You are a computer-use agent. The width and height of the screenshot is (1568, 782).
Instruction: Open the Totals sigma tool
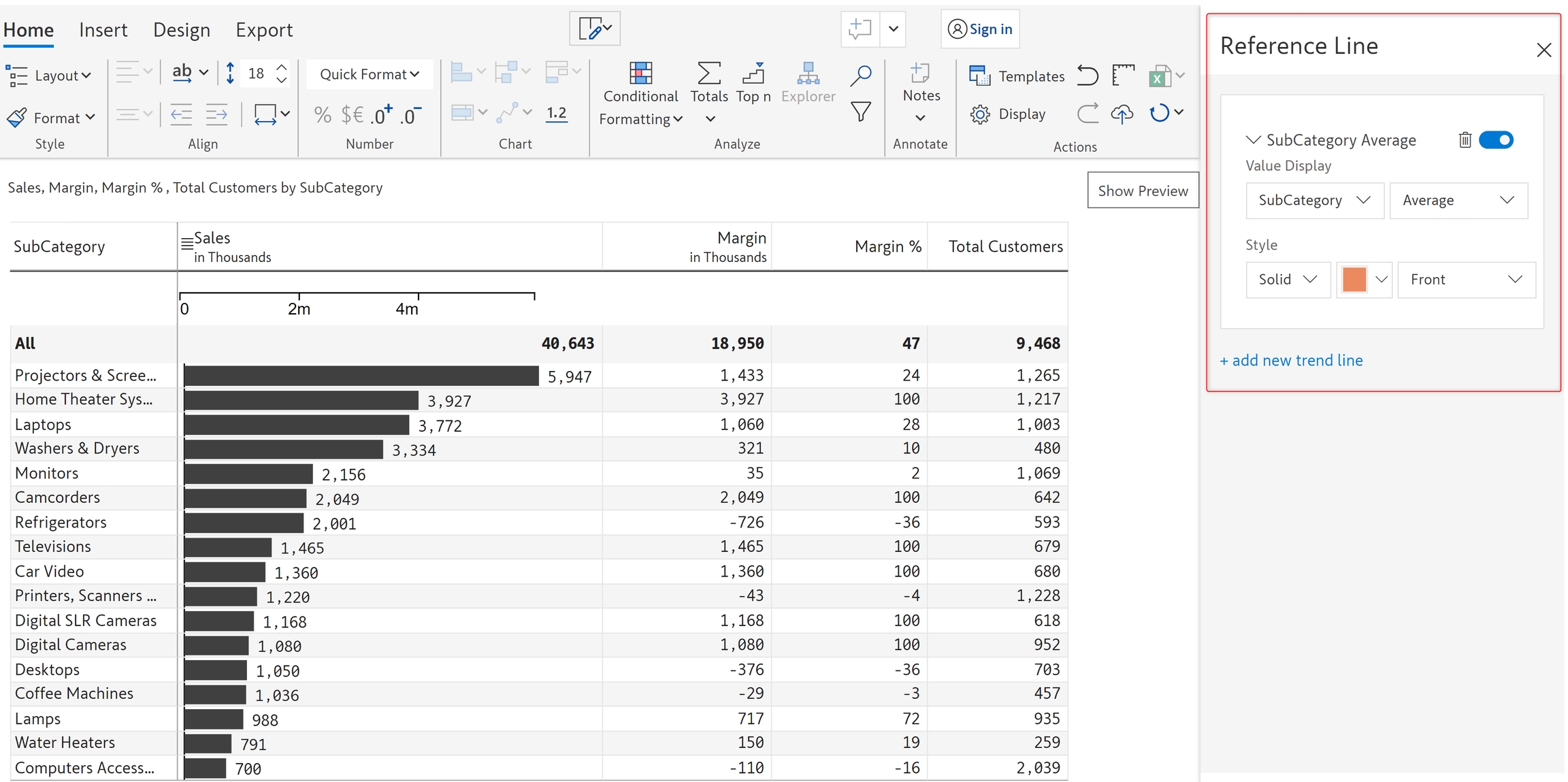708,73
